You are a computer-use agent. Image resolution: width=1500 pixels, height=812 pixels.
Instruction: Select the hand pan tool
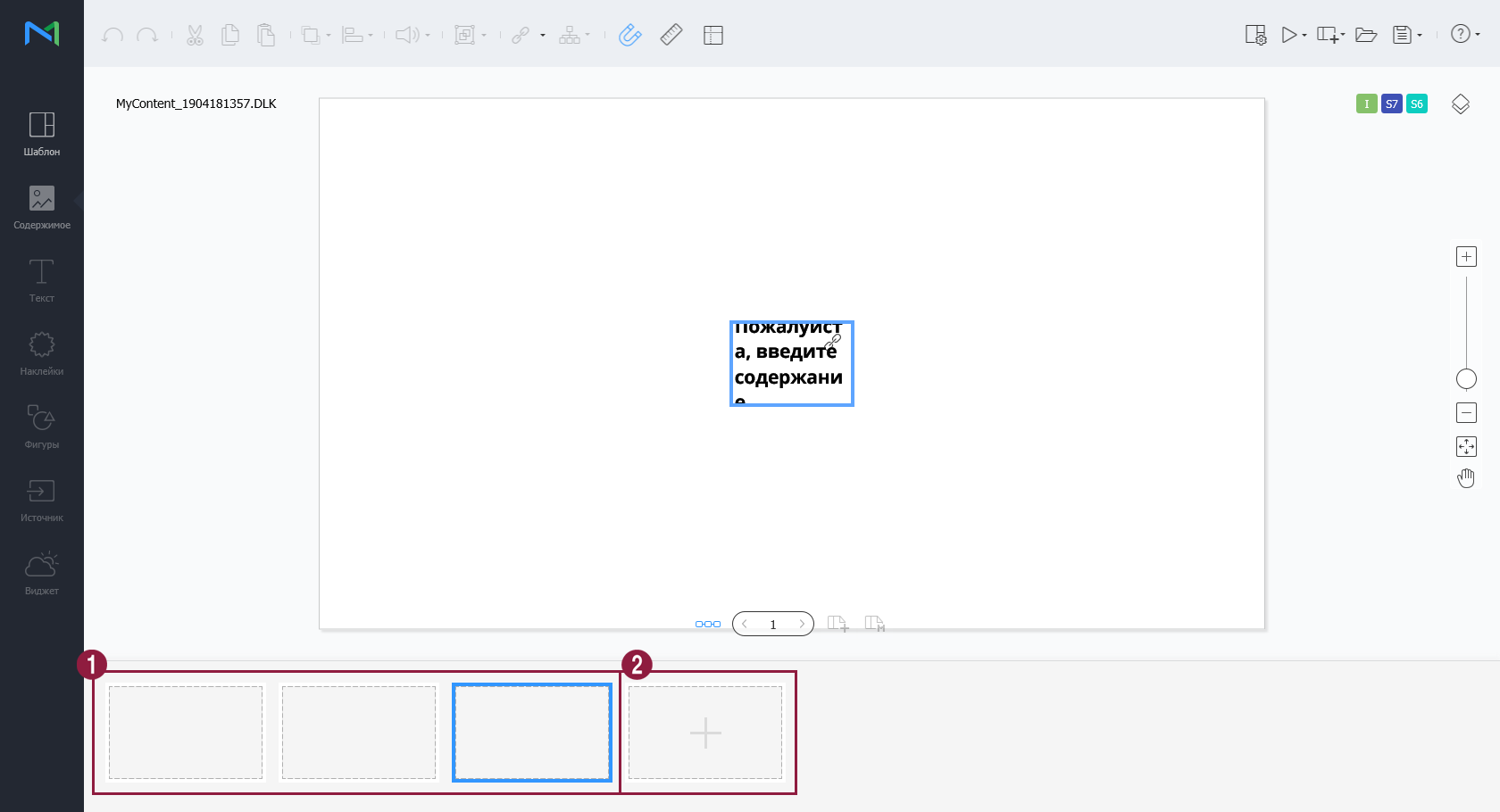1466,479
